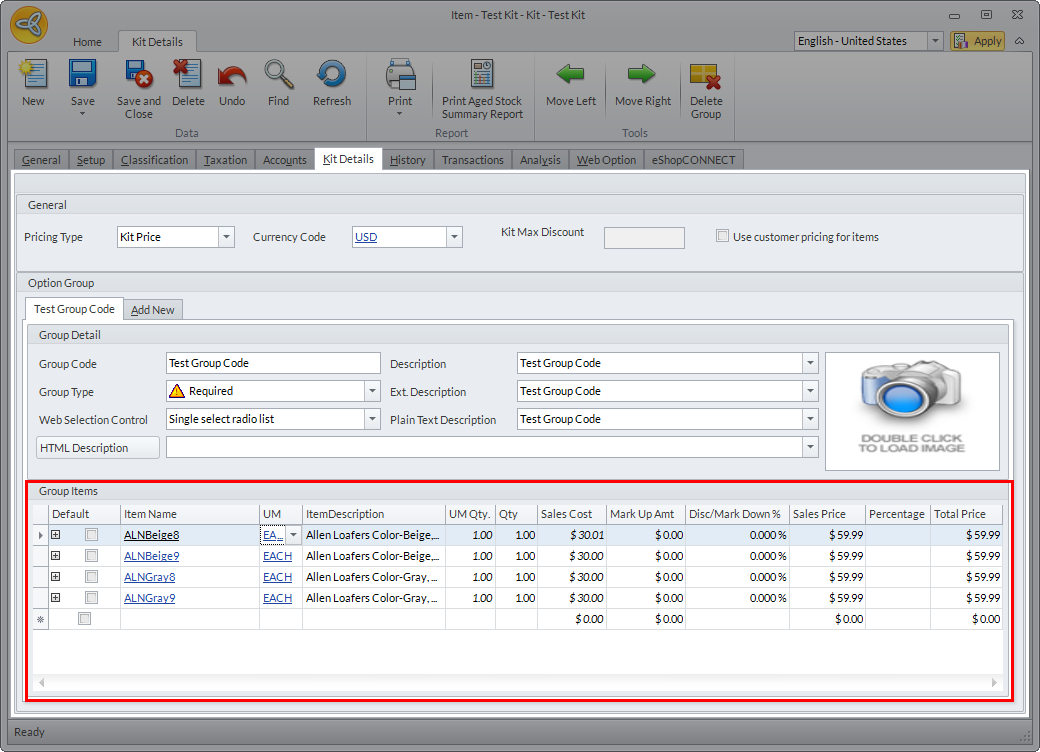Enable Use customer pricing for items
1040x752 pixels.
[x=723, y=237]
